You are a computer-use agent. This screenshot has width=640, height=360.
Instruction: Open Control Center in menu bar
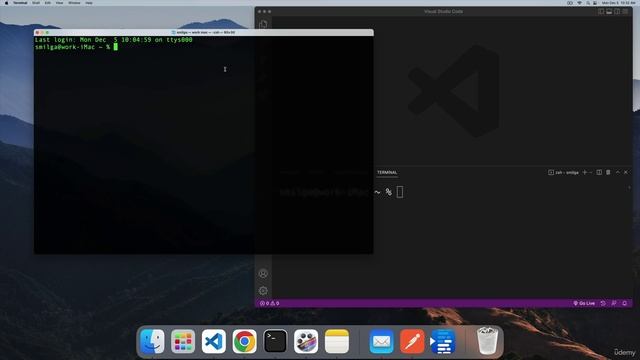click(595, 3)
